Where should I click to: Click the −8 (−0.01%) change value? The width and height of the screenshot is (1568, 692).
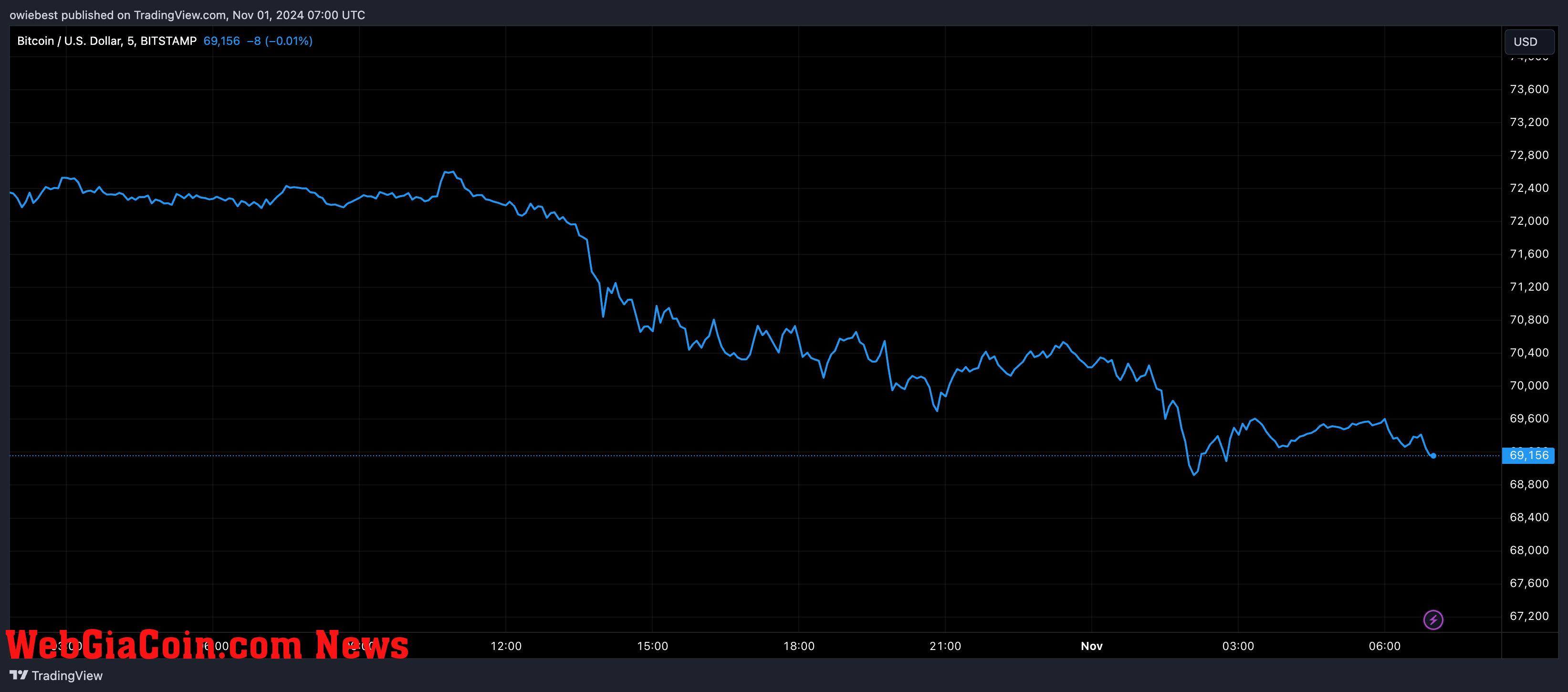280,41
